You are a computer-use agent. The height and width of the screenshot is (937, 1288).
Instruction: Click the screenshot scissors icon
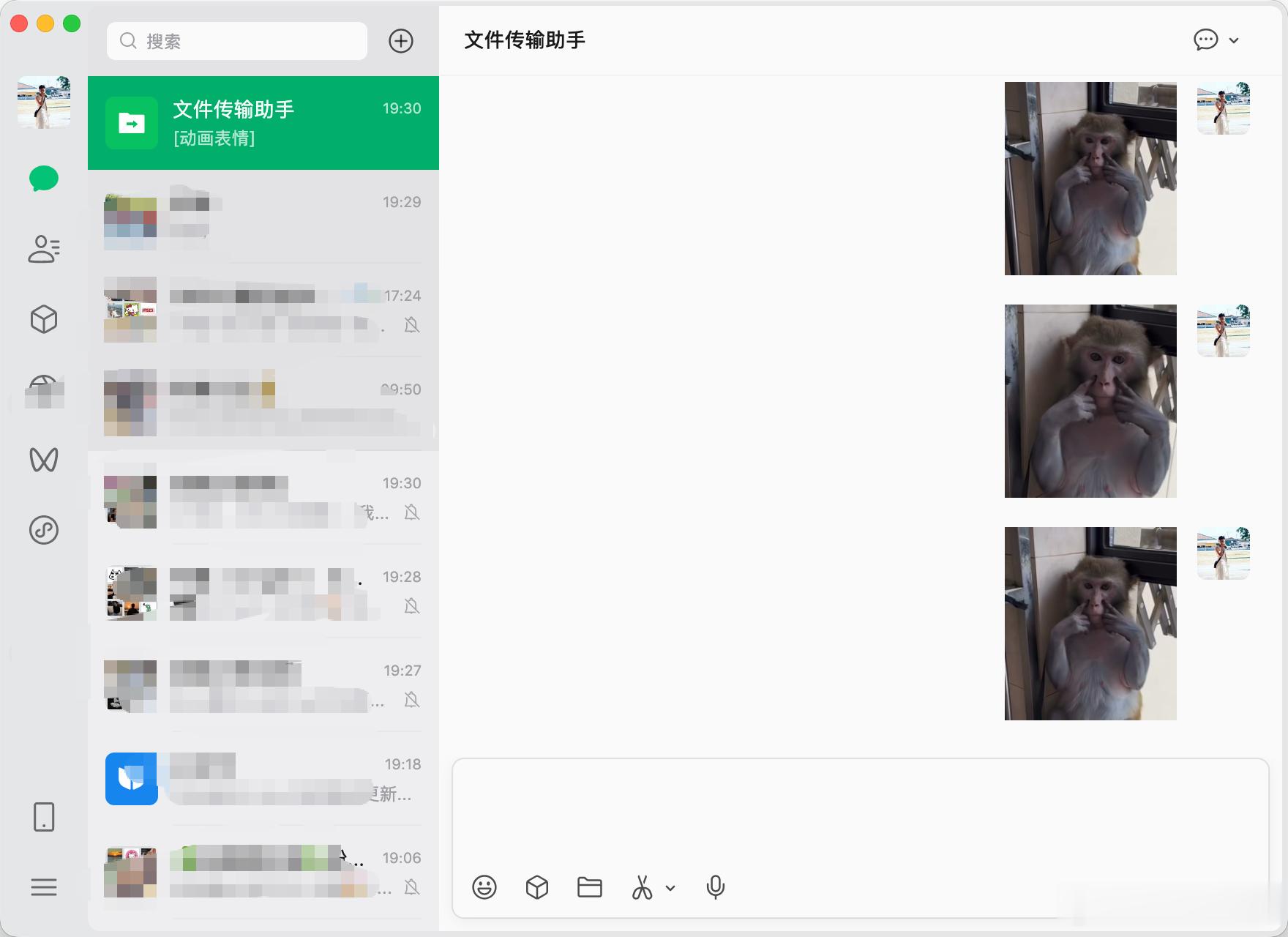point(643,887)
